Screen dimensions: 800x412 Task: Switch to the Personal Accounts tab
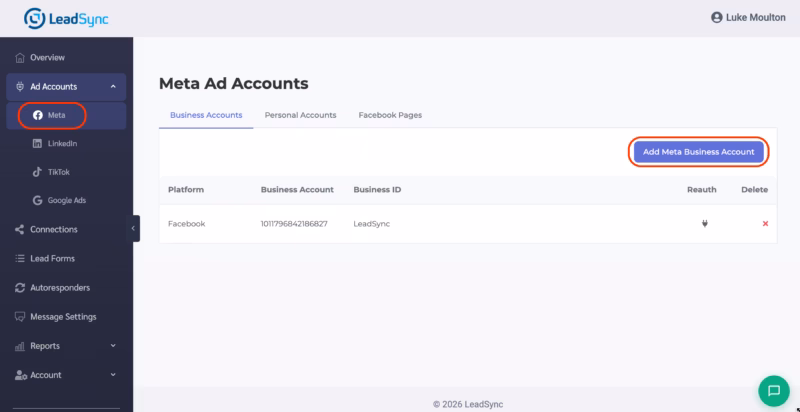click(300, 115)
